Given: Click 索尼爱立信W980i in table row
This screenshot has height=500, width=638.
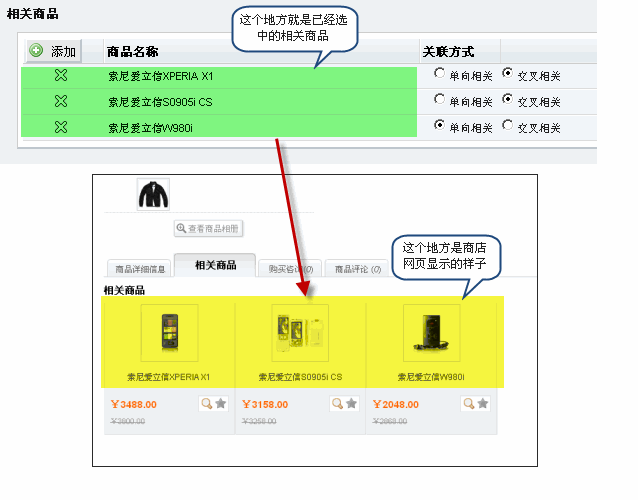Looking at the screenshot, I should 150,128.
